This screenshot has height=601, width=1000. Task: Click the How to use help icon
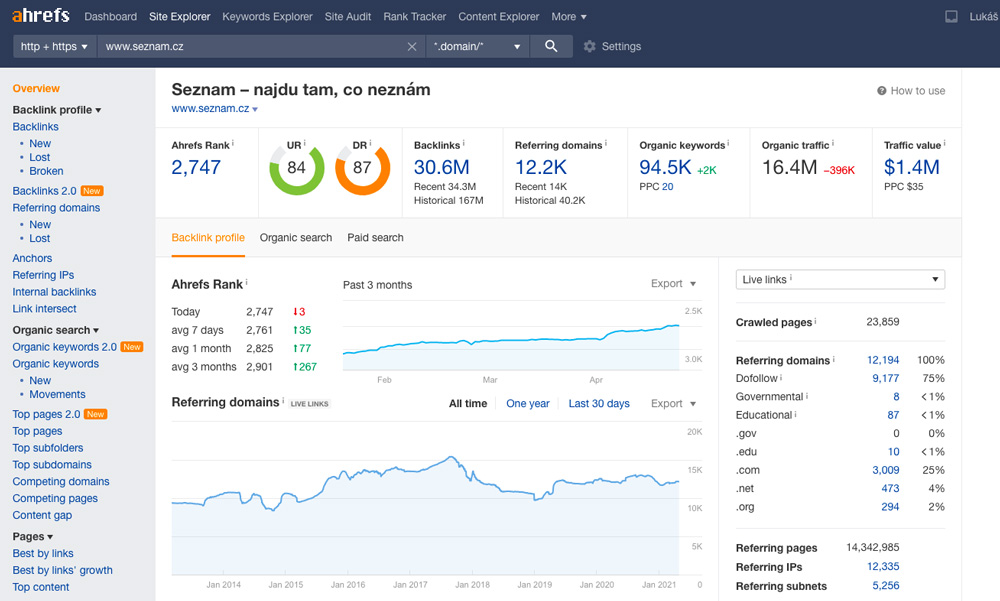[881, 91]
